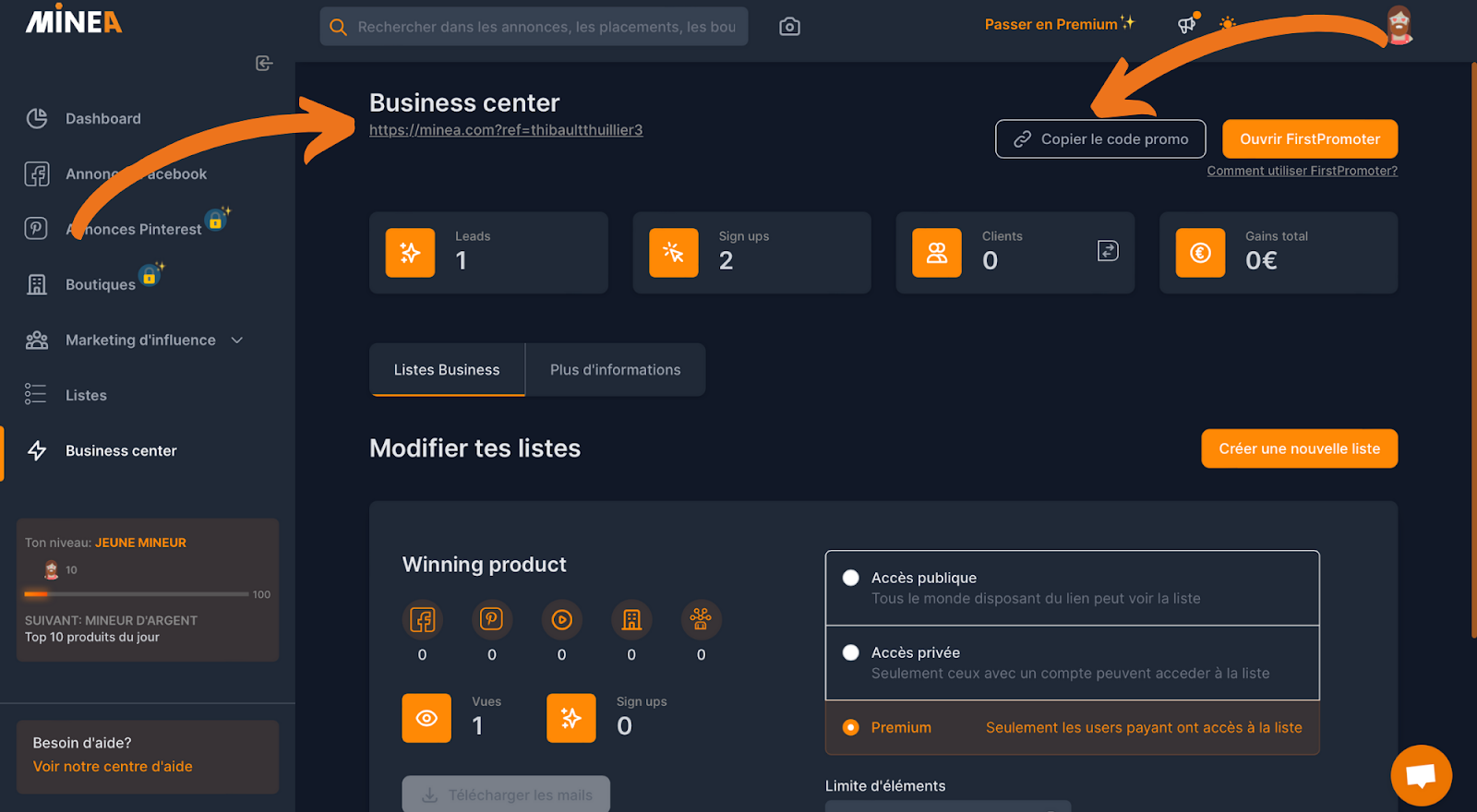
Task: Click Winning product shops building icon
Action: [x=631, y=620]
